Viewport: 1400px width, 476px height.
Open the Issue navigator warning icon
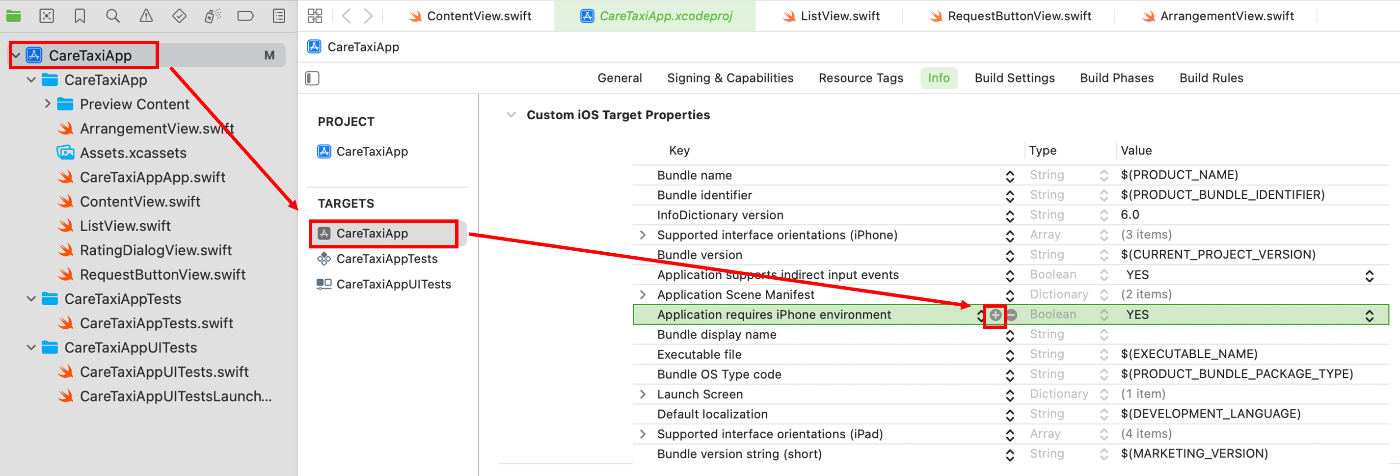coord(146,16)
